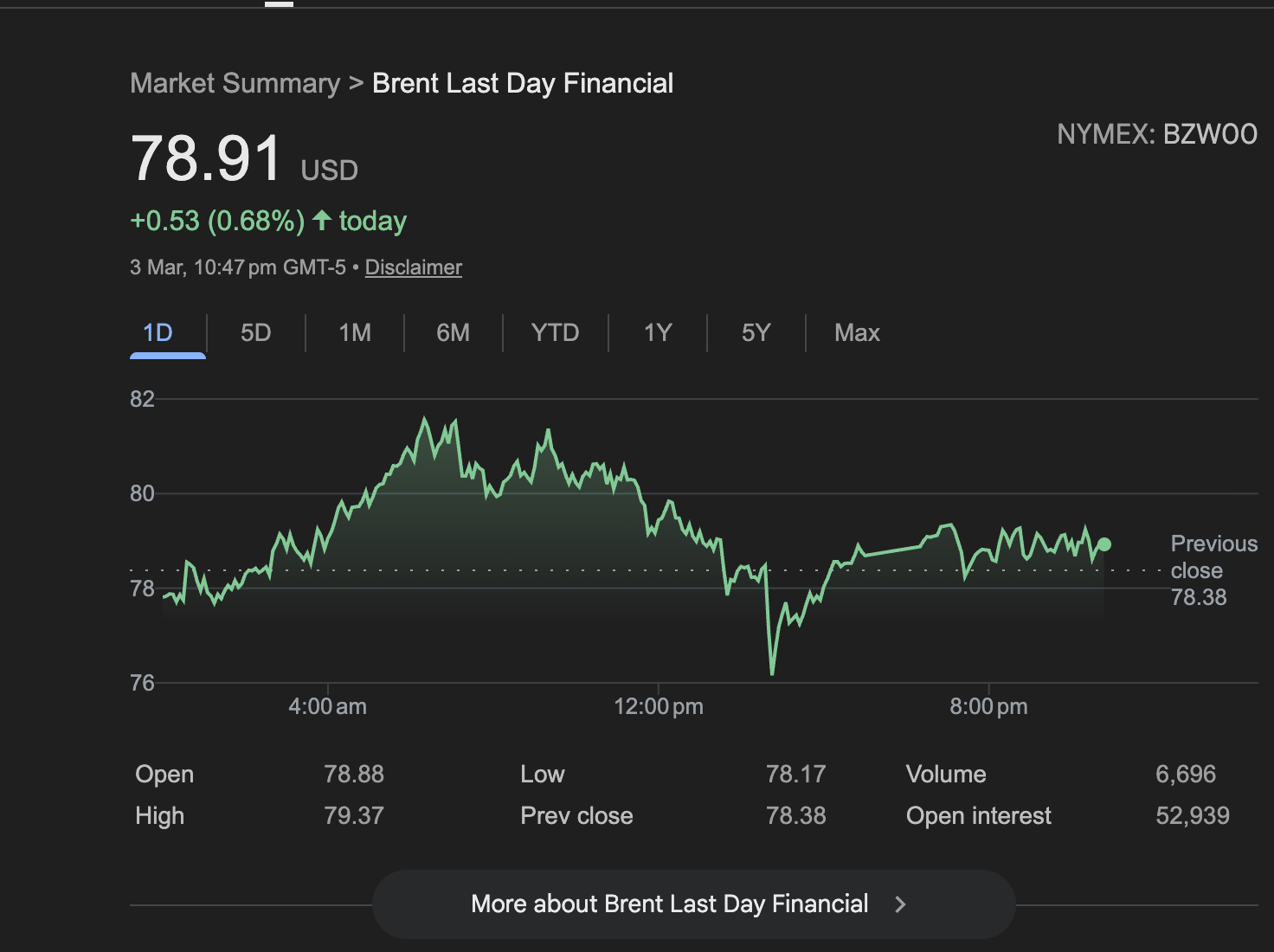Viewport: 1274px width, 952px height.
Task: Open the 1M price chart
Action: coord(354,332)
